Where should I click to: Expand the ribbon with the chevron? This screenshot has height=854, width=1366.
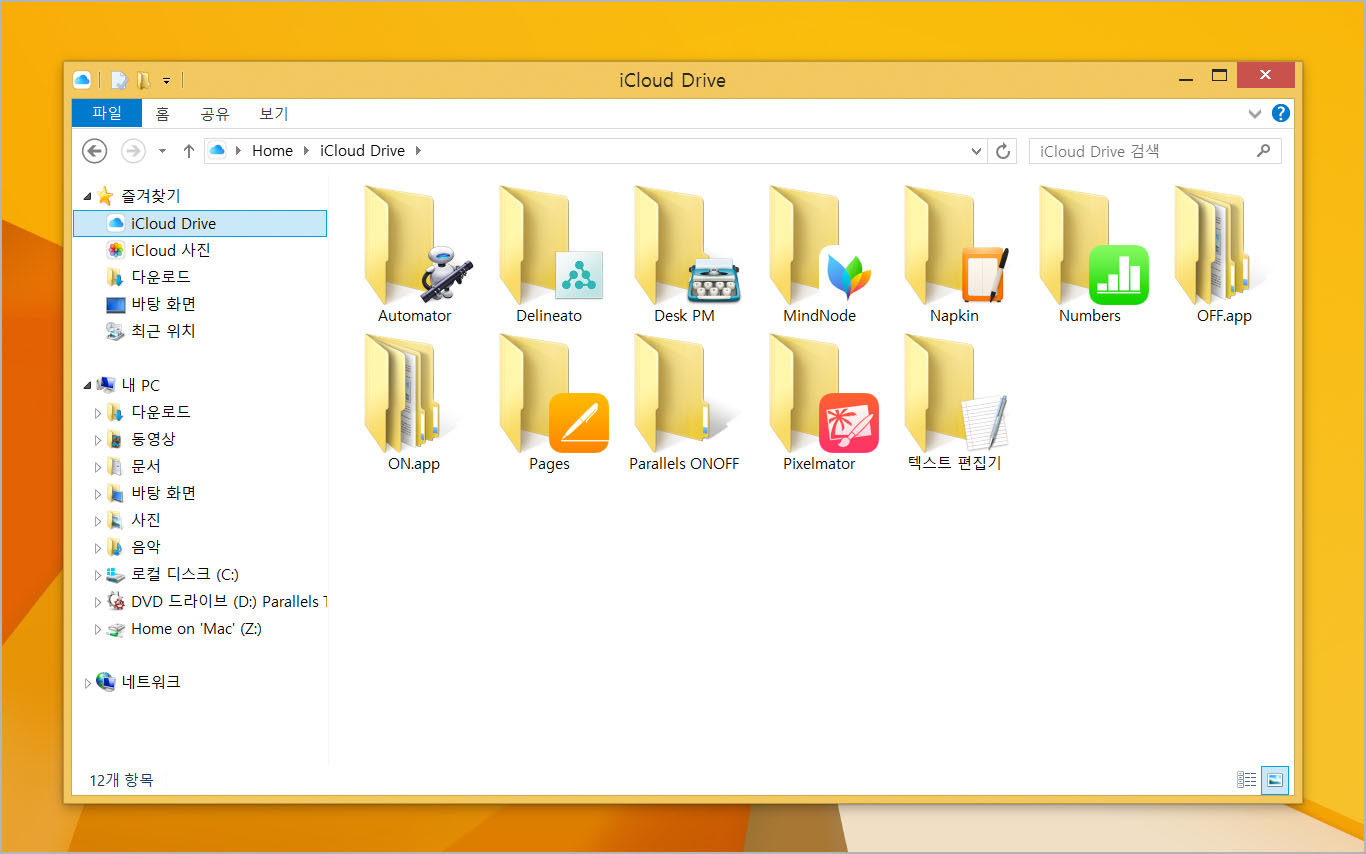[1255, 114]
